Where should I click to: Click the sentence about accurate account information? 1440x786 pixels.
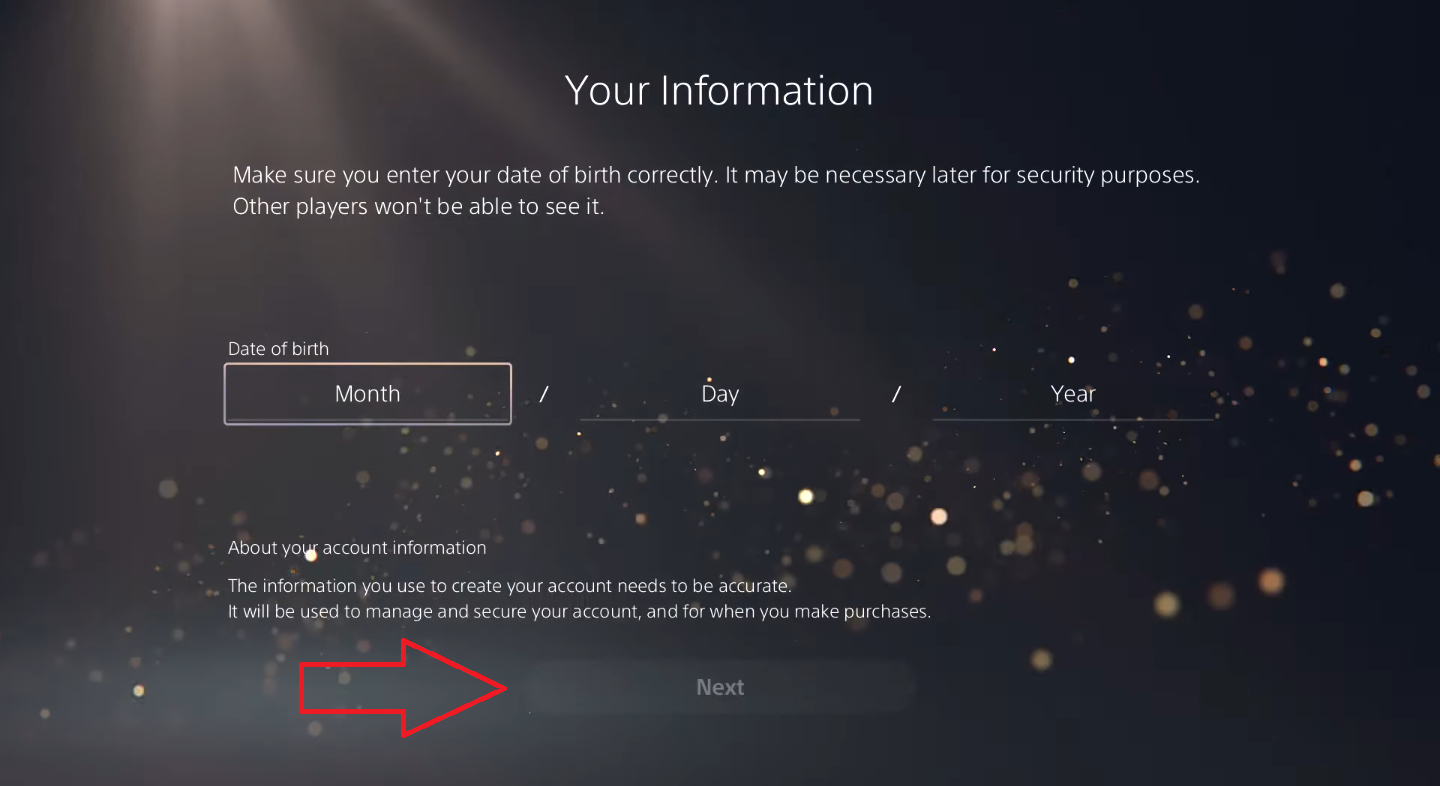(510, 586)
